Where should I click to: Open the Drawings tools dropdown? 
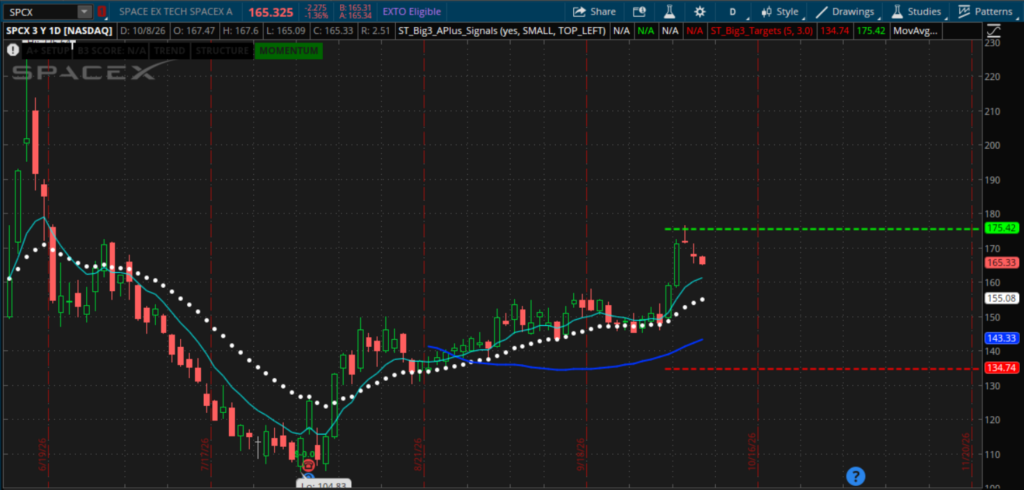tap(845, 11)
